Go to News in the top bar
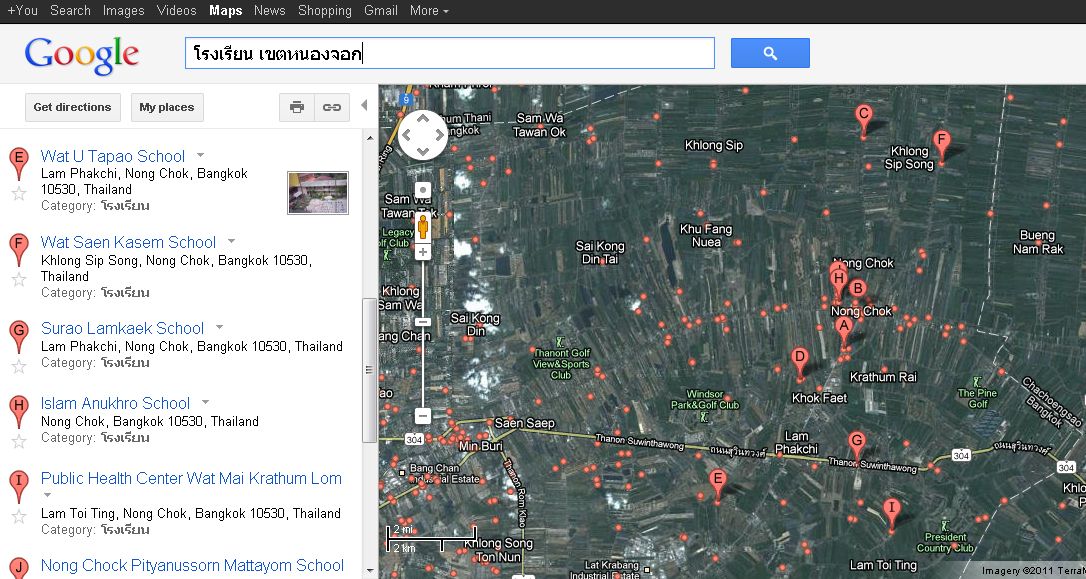The width and height of the screenshot is (1086, 579). point(269,10)
